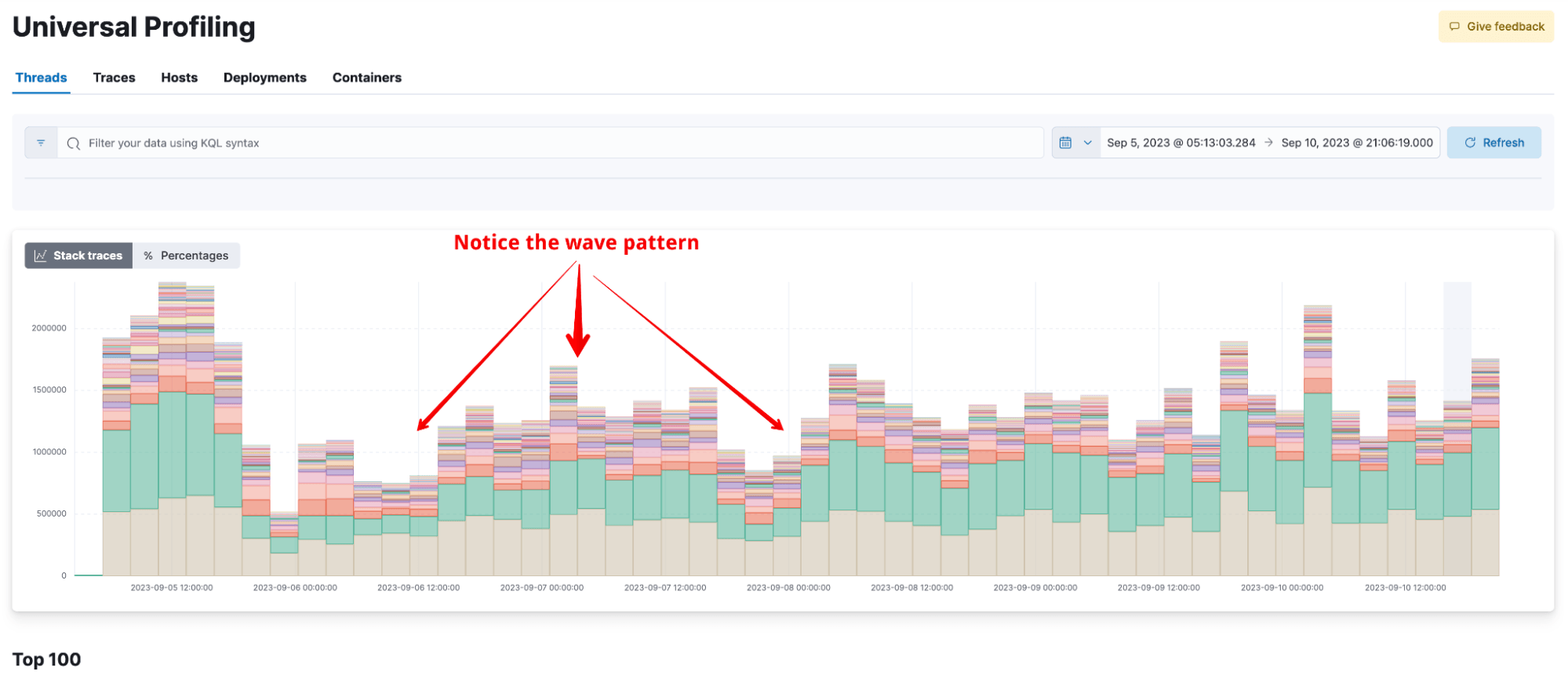Expand the quick date range chevron
This screenshot has width=1568, height=682.
[1087, 143]
